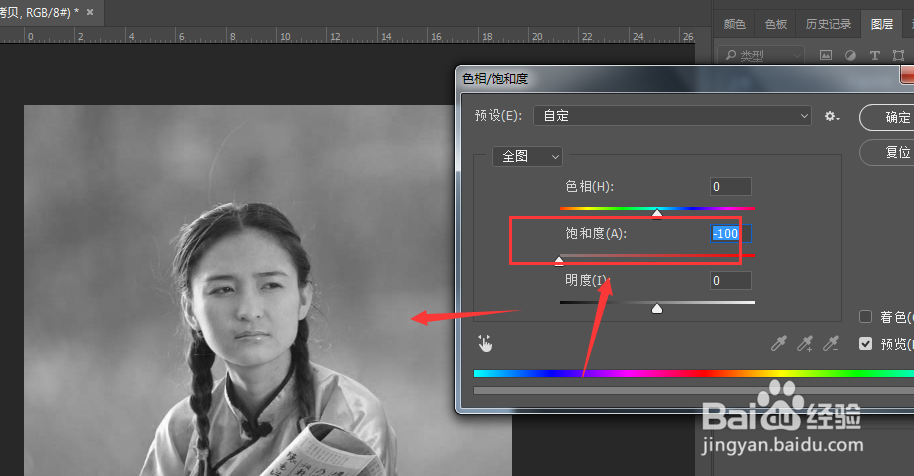The height and width of the screenshot is (476, 914).
Task: Open the 历史记录 panel tab
Action: [x=828, y=24]
